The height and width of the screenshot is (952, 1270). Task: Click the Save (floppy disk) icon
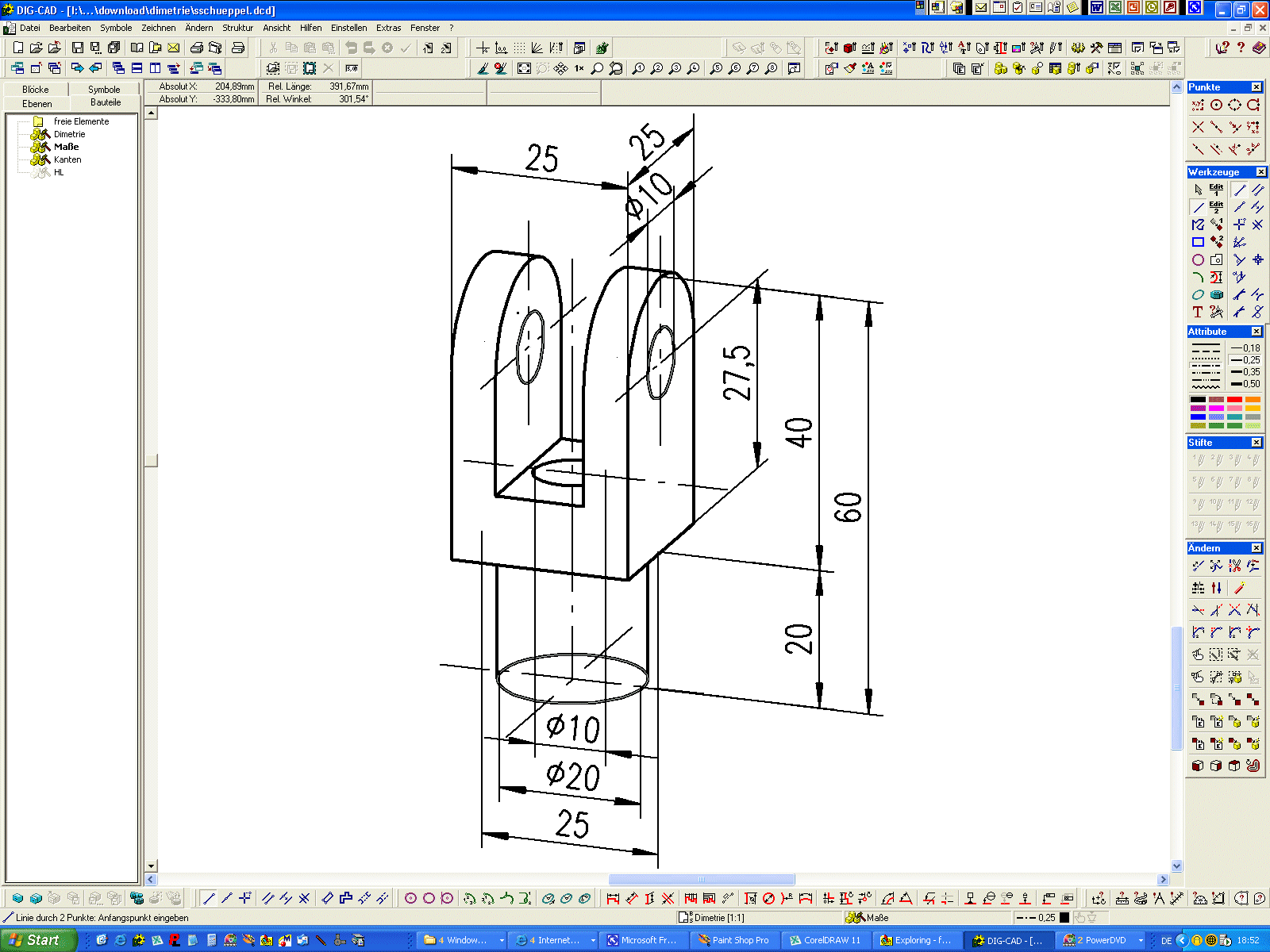click(x=77, y=48)
